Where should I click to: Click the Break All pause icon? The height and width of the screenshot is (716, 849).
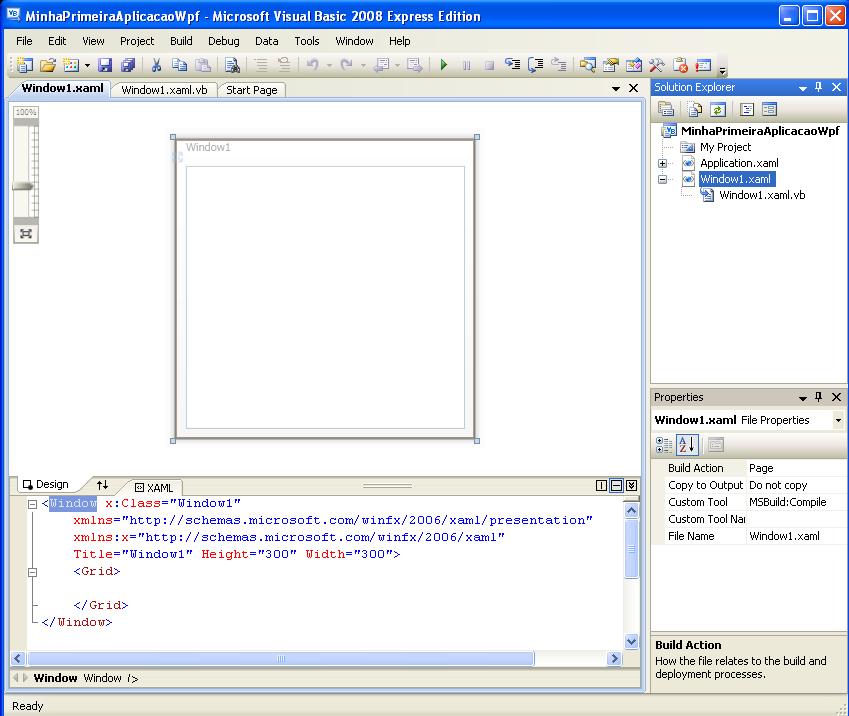pos(467,66)
